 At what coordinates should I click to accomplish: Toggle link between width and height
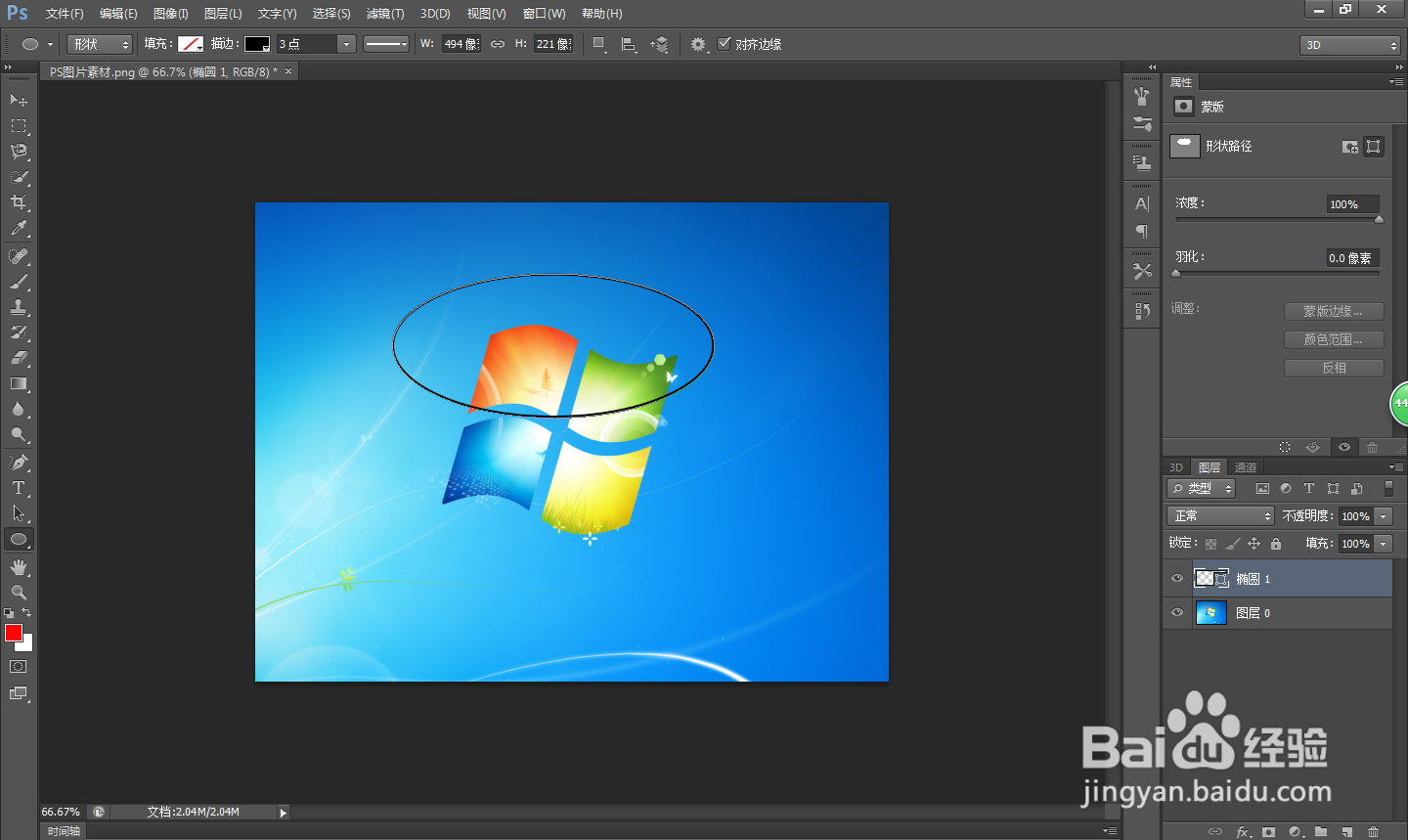coord(498,44)
